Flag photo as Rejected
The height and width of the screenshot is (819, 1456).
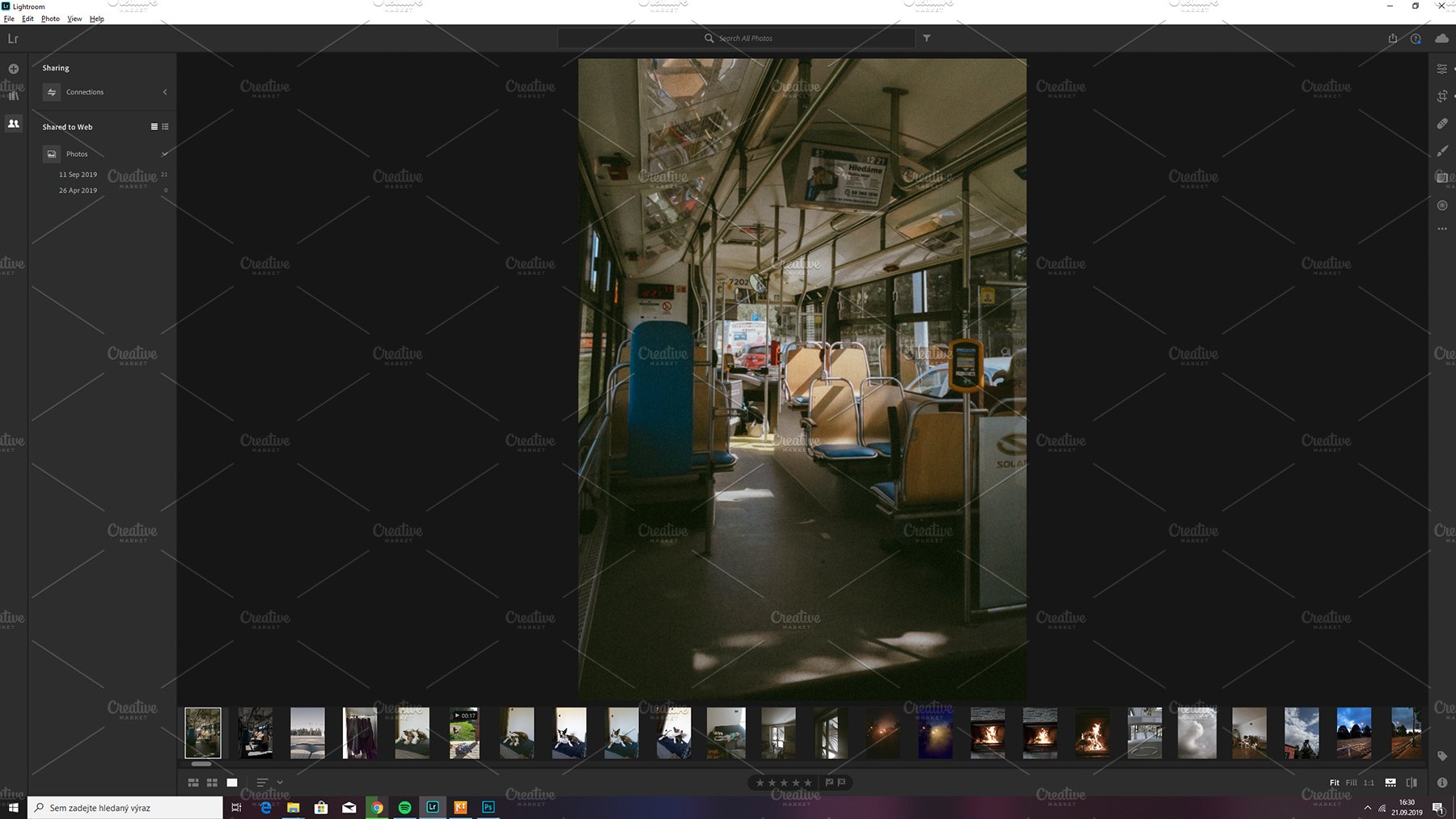click(842, 783)
